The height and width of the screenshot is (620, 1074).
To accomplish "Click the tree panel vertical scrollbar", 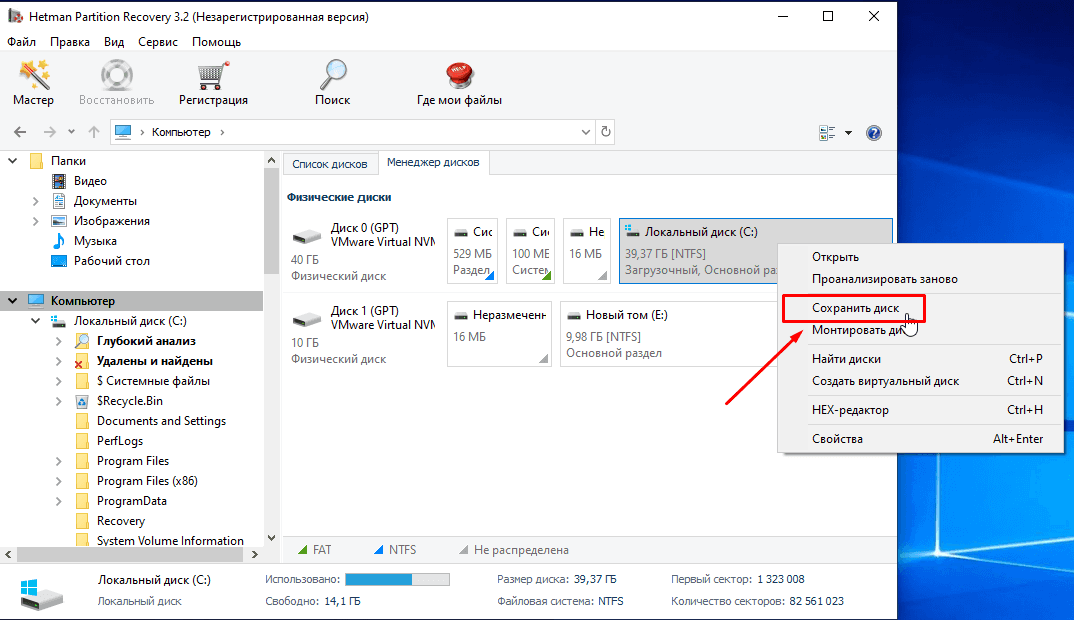I will [x=271, y=219].
